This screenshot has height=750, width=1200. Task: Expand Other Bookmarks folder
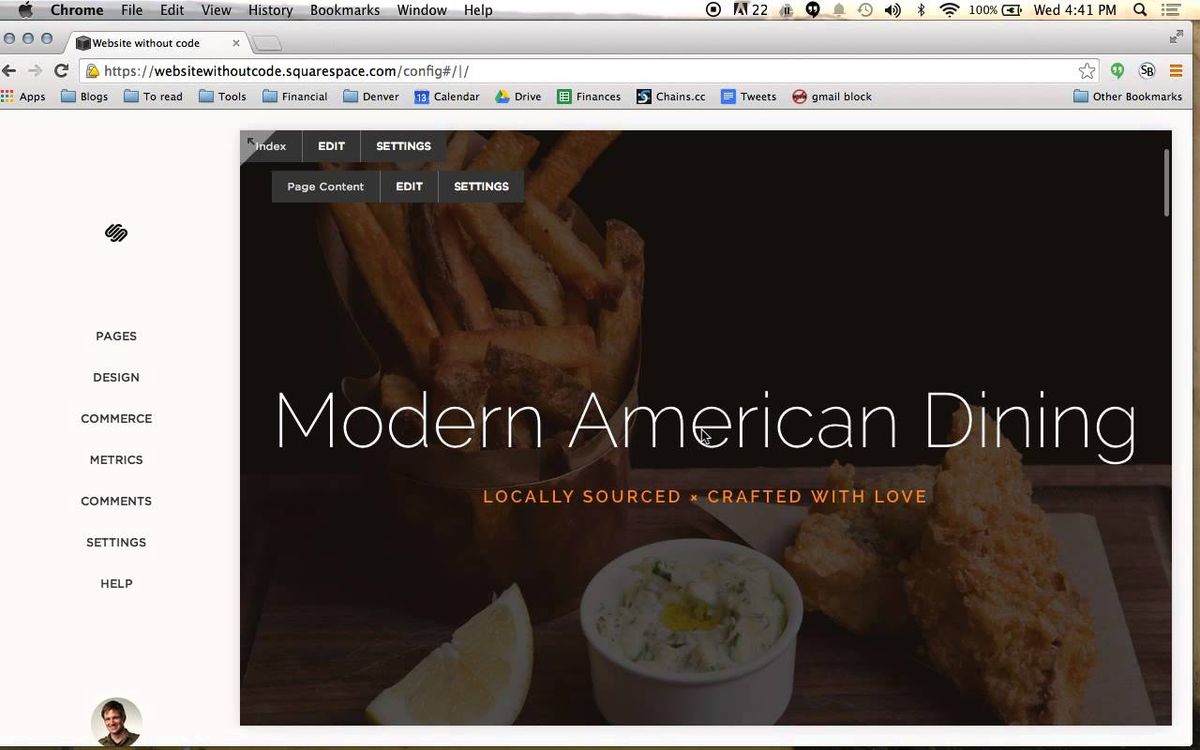(1128, 97)
